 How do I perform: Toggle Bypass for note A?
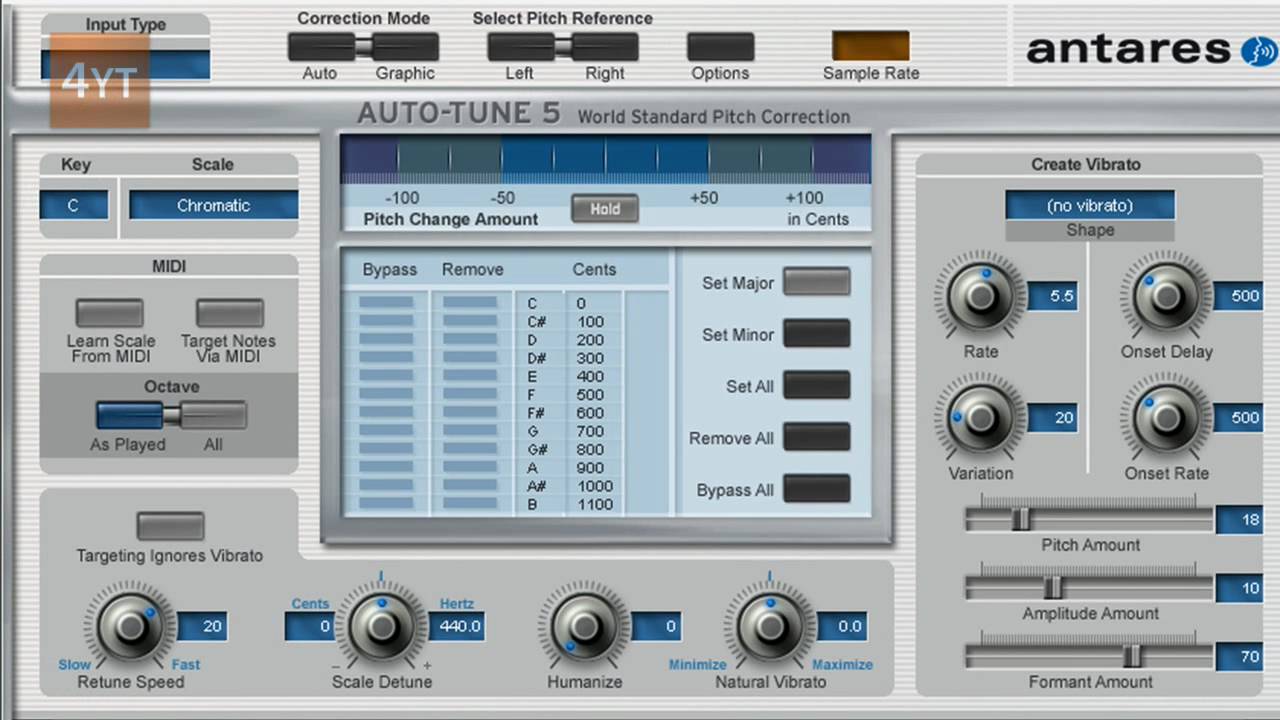(386, 468)
